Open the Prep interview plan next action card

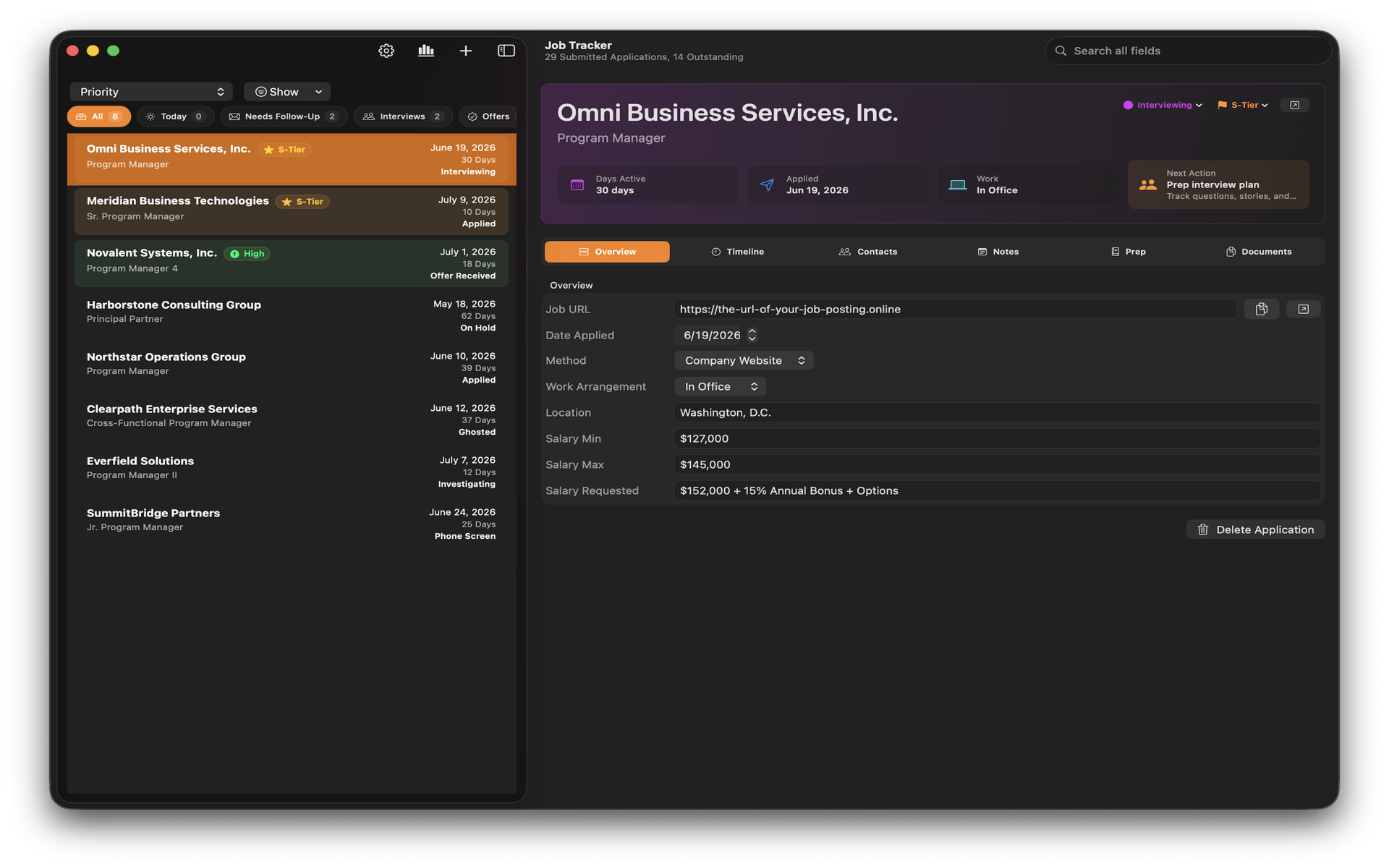pos(1218,184)
